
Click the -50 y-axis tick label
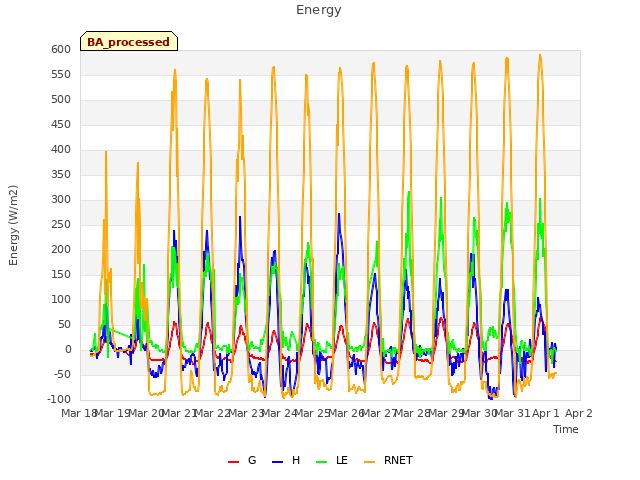(x=61, y=375)
